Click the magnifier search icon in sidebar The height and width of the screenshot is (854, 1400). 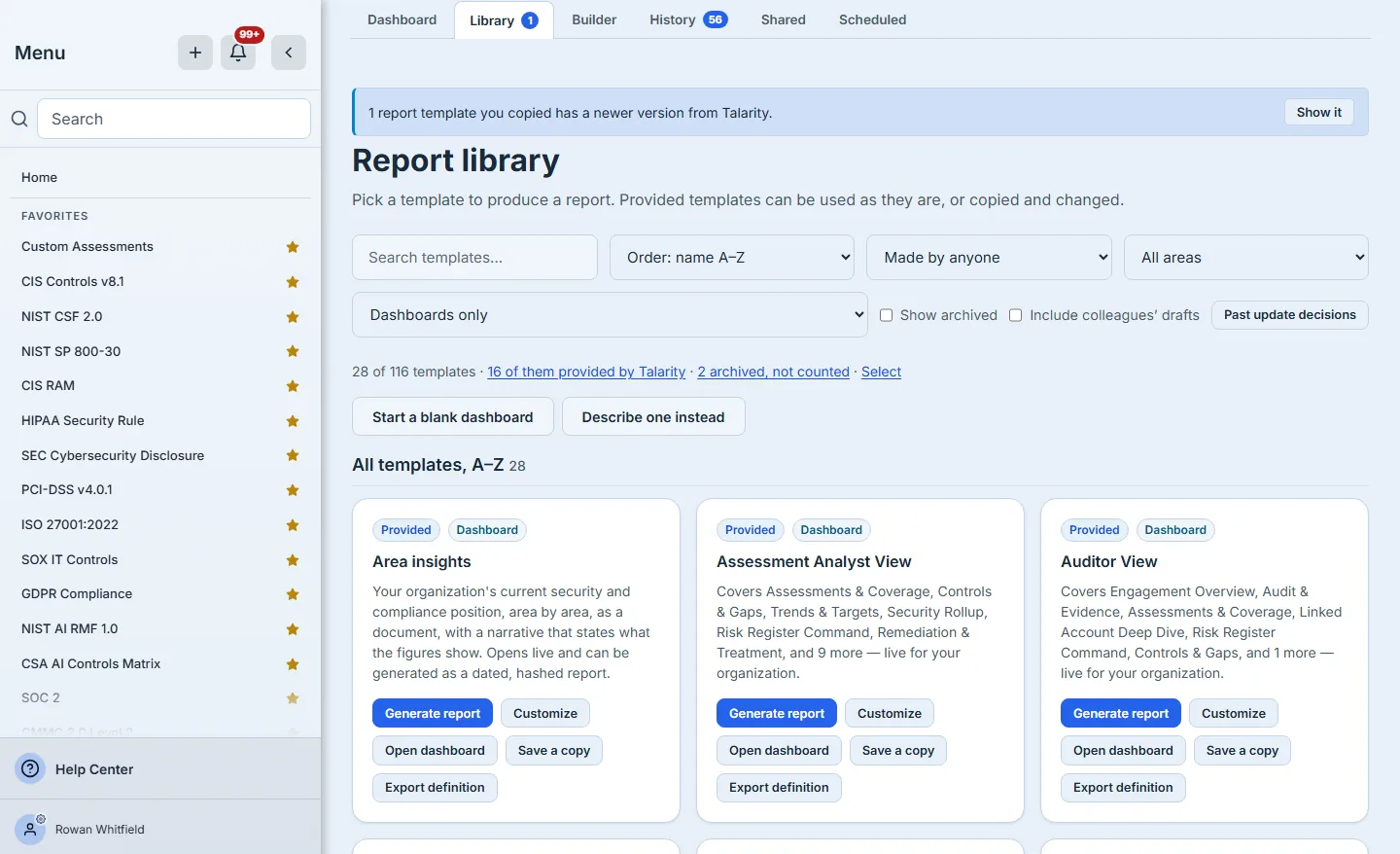click(19, 119)
